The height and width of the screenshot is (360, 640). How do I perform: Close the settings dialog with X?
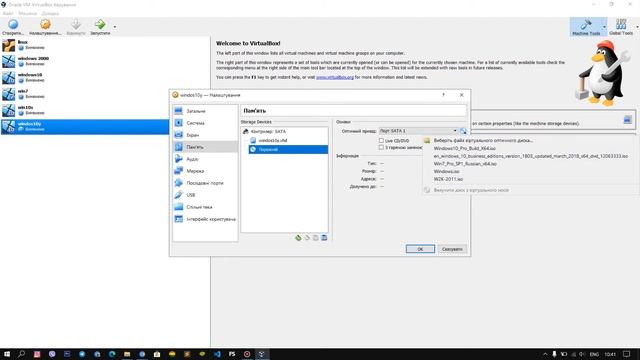point(462,95)
